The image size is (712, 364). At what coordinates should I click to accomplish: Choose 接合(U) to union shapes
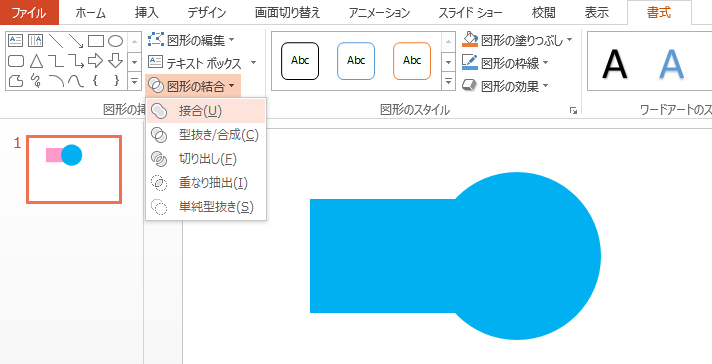(x=206, y=112)
